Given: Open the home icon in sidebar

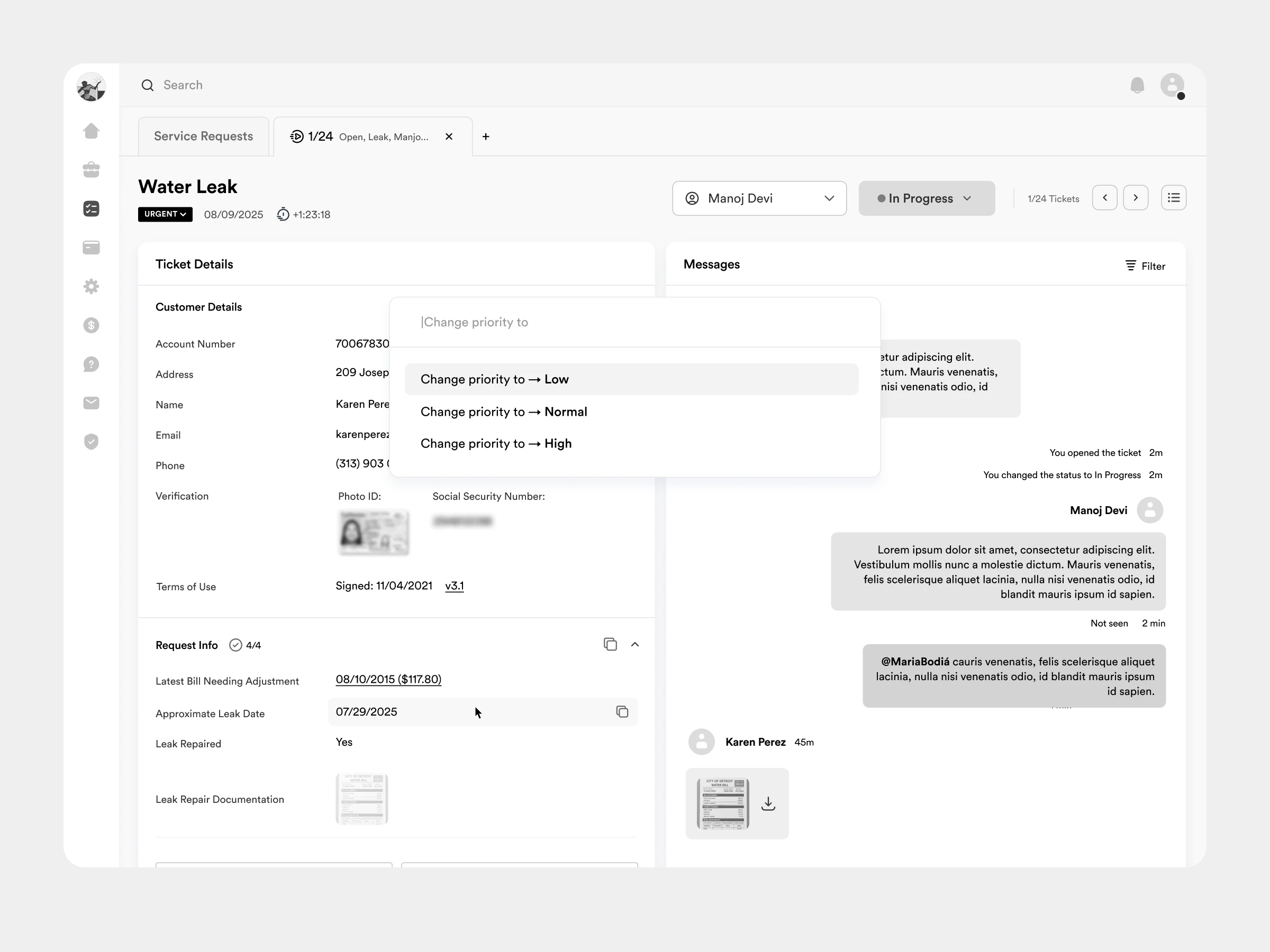Looking at the screenshot, I should 92,131.
